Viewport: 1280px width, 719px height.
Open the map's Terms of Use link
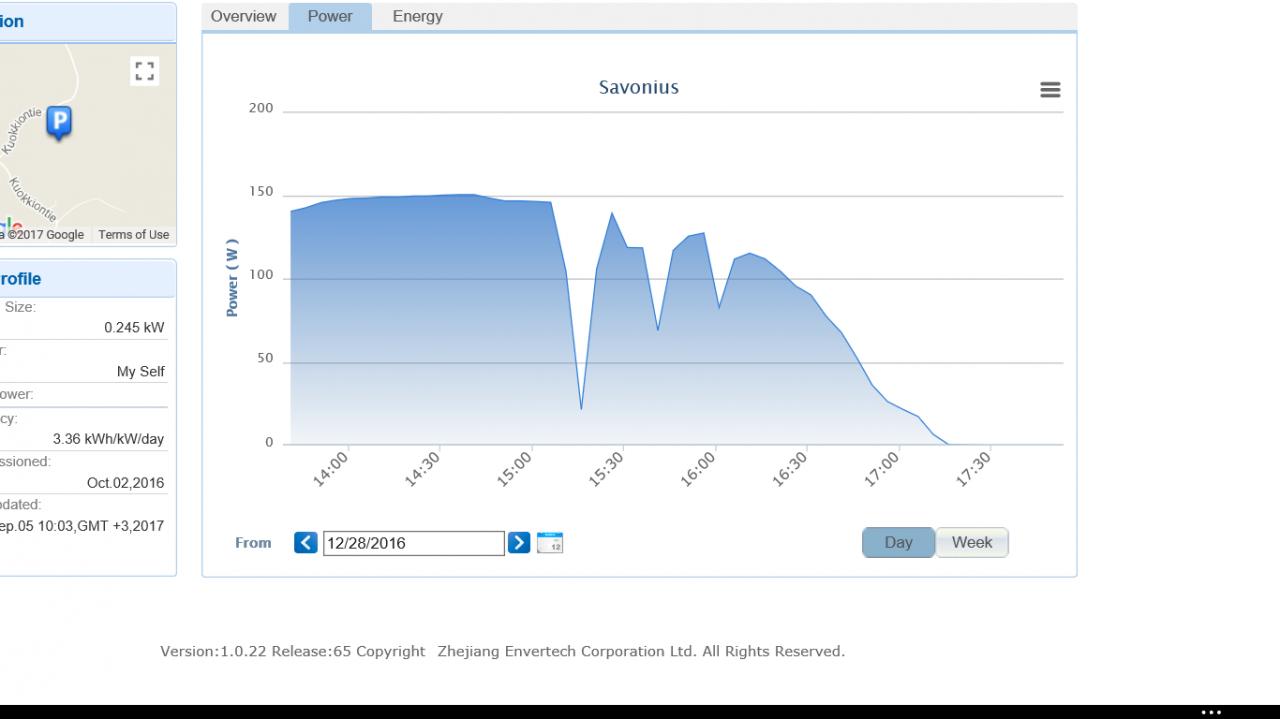click(134, 235)
